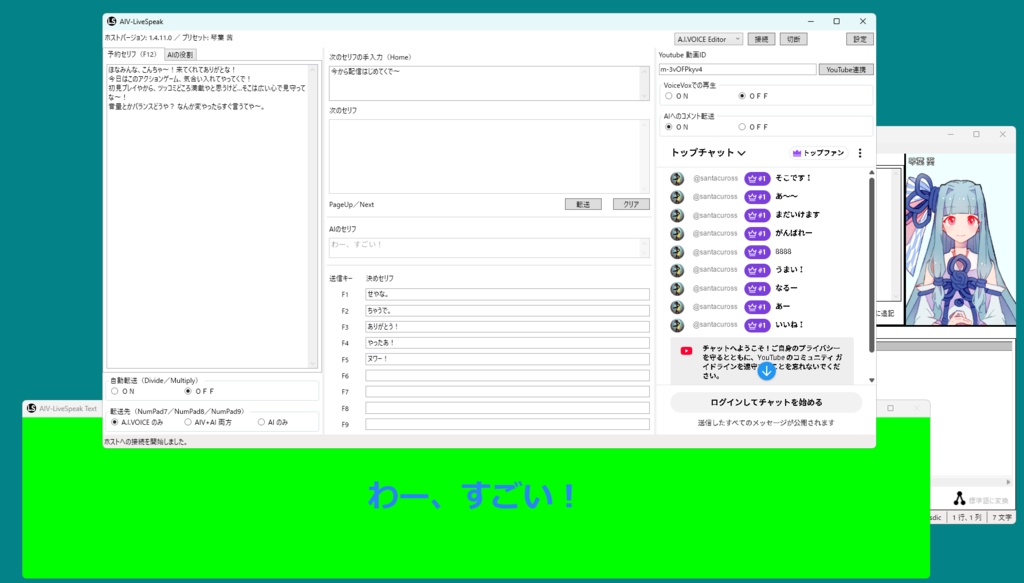Click the avatar beside the いいね！ comment

tap(677, 324)
